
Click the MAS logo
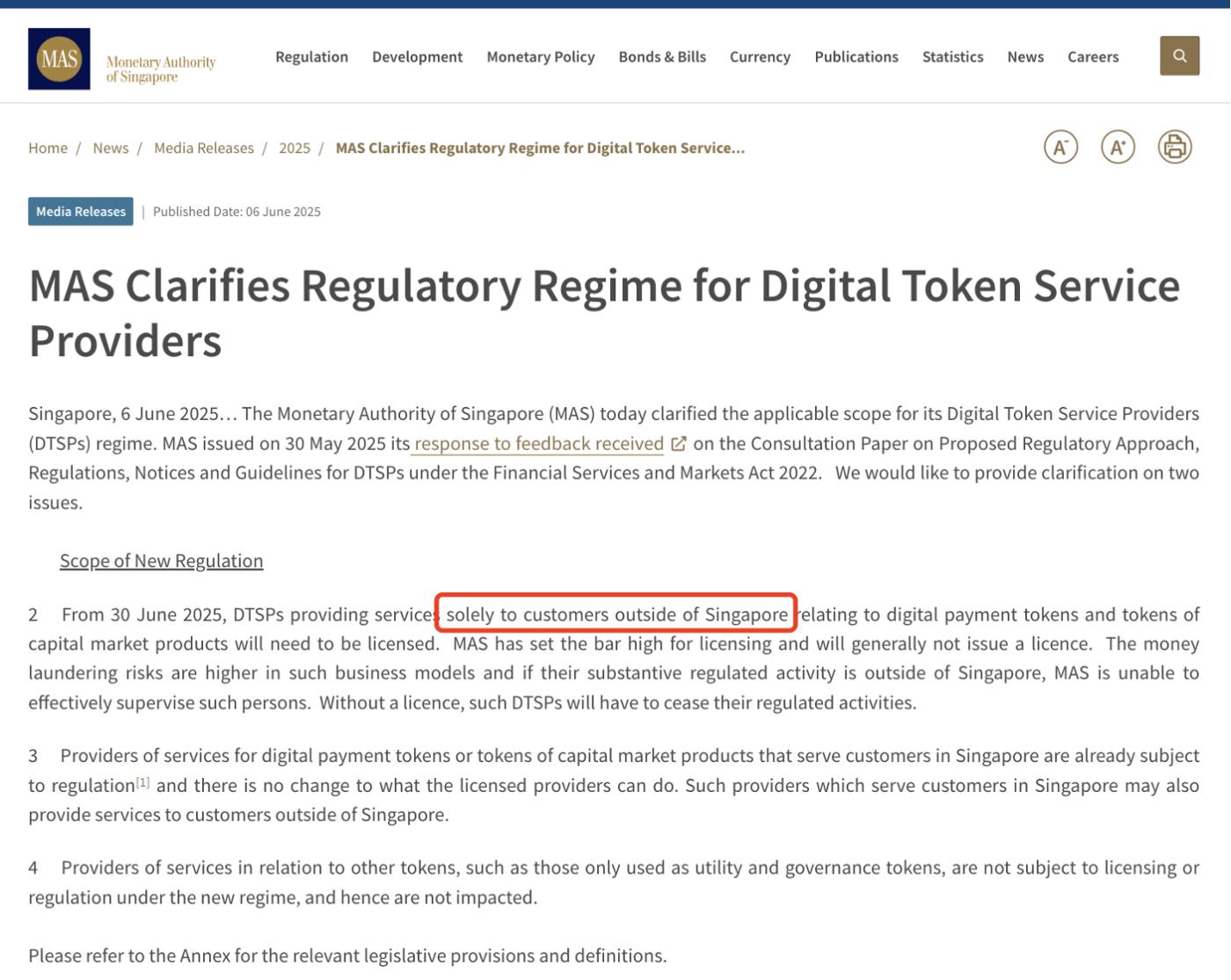[59, 59]
